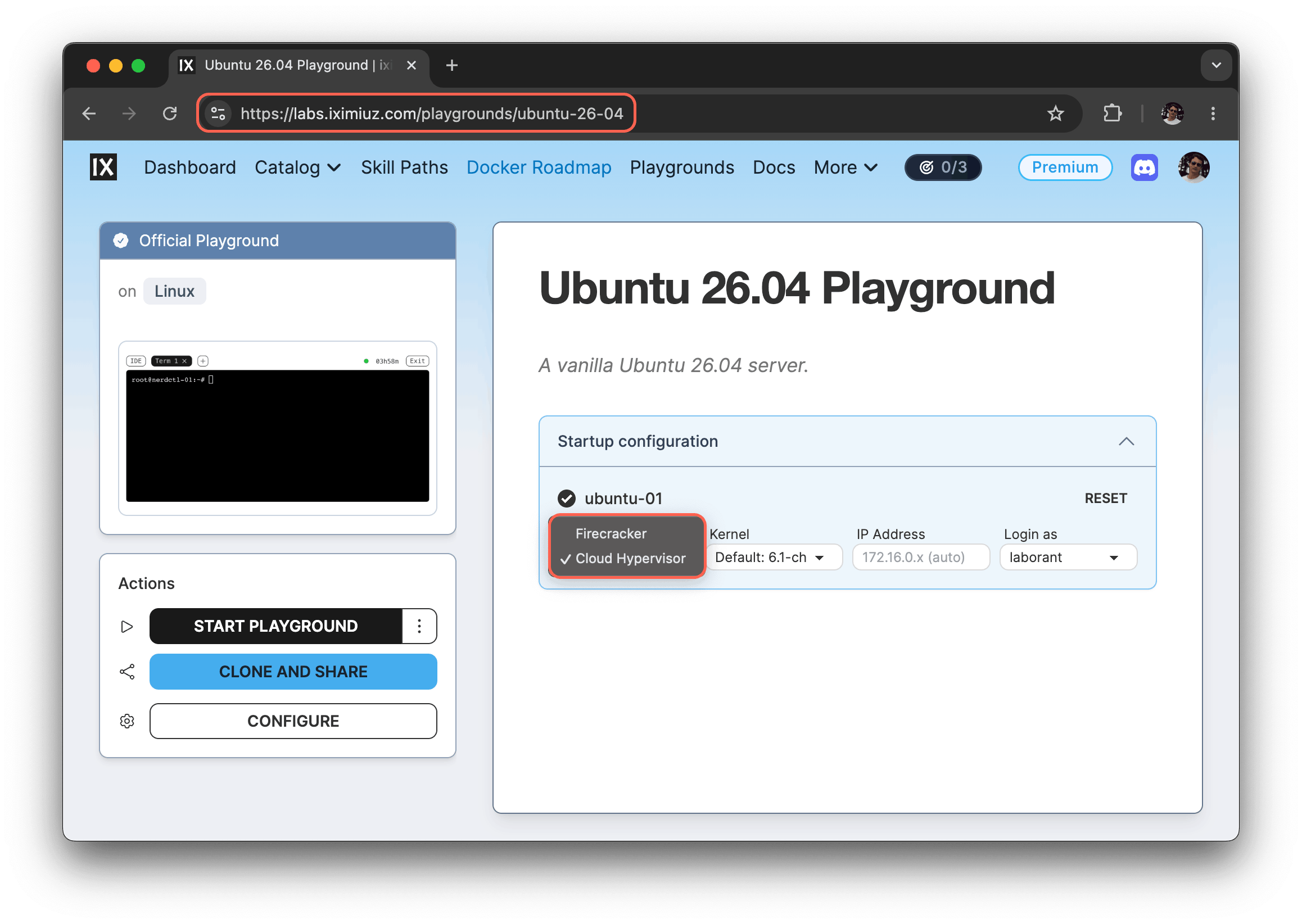This screenshot has width=1302, height=924.
Task: Reload the page
Action: click(x=170, y=114)
